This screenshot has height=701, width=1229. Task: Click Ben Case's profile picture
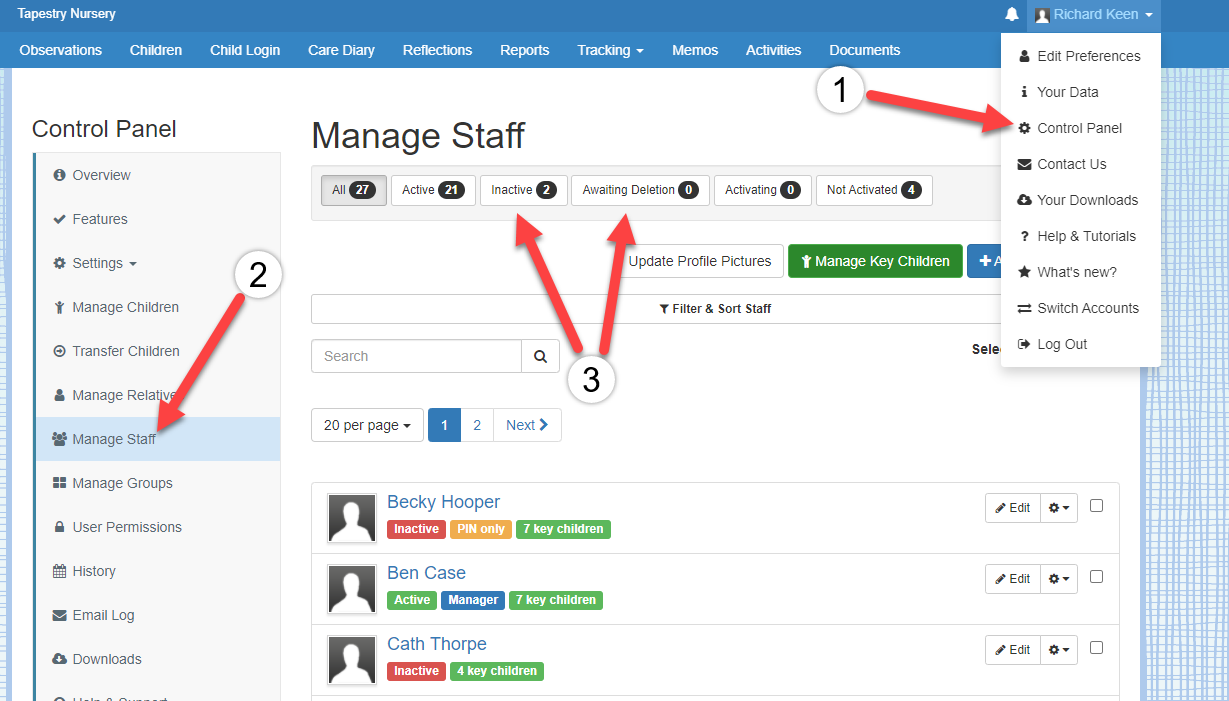click(x=352, y=588)
